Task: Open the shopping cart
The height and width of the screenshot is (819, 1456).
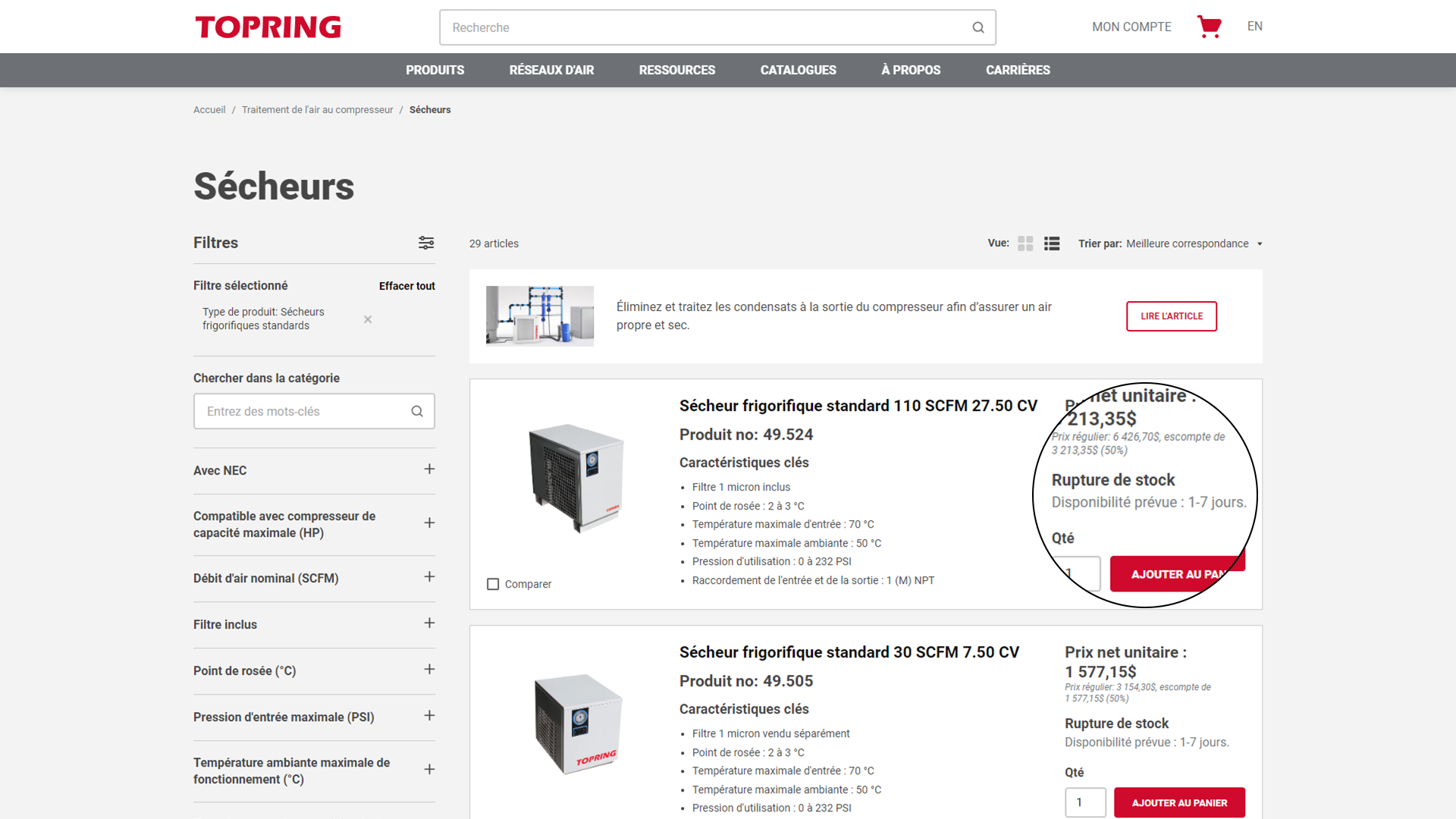Action: [x=1209, y=27]
